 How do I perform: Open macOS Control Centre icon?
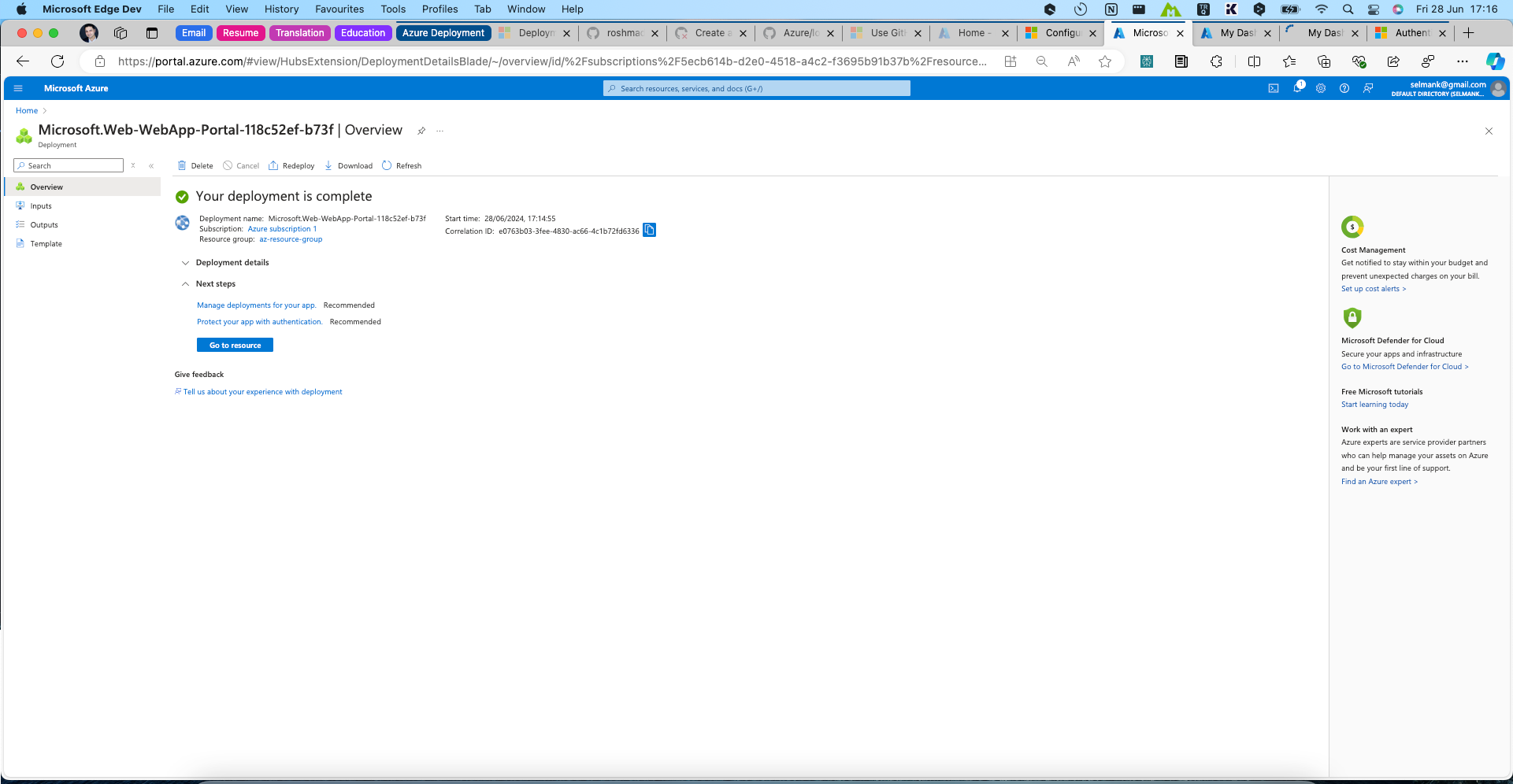(x=1374, y=9)
